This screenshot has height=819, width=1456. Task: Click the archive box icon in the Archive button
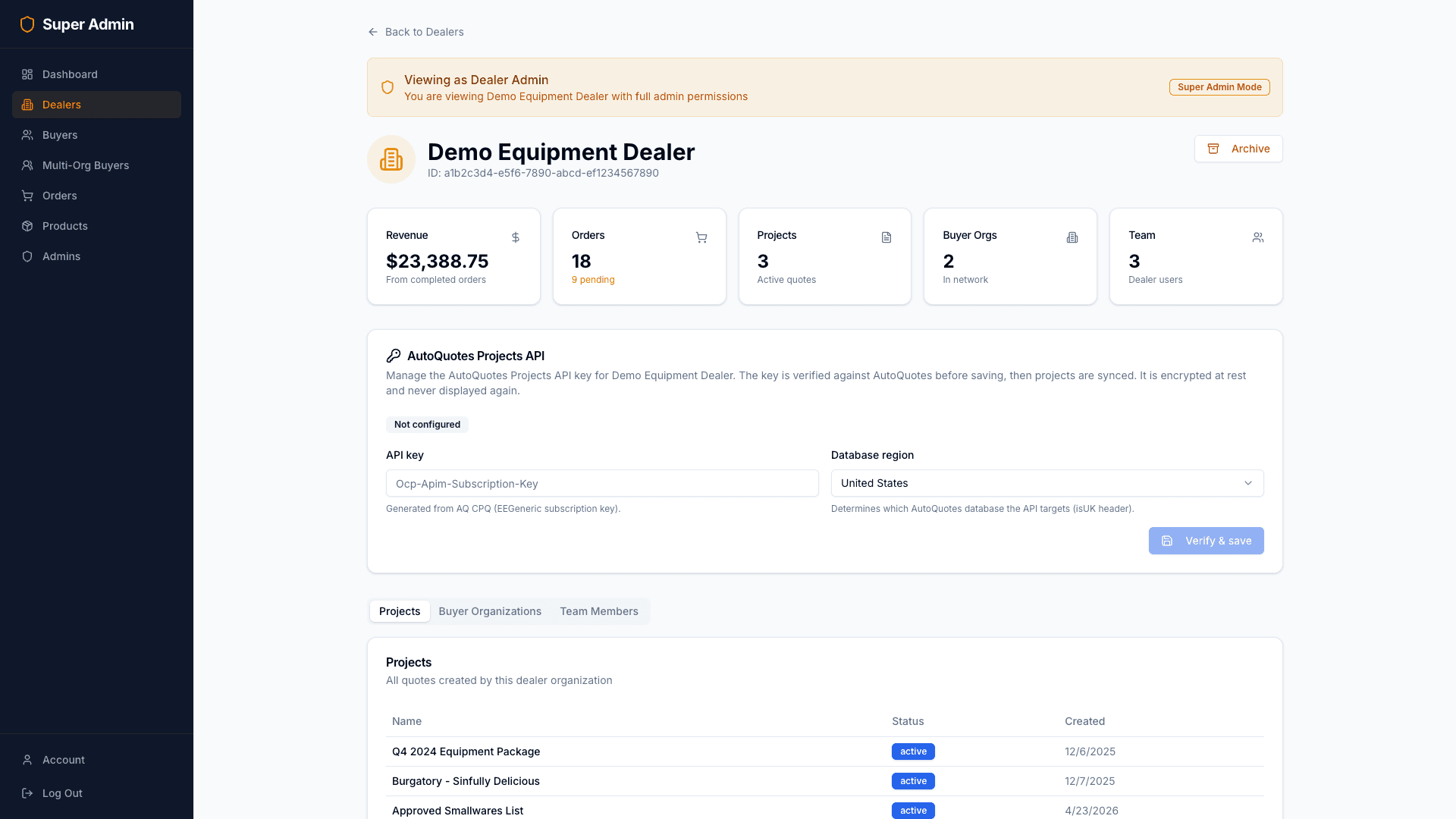pos(1213,149)
